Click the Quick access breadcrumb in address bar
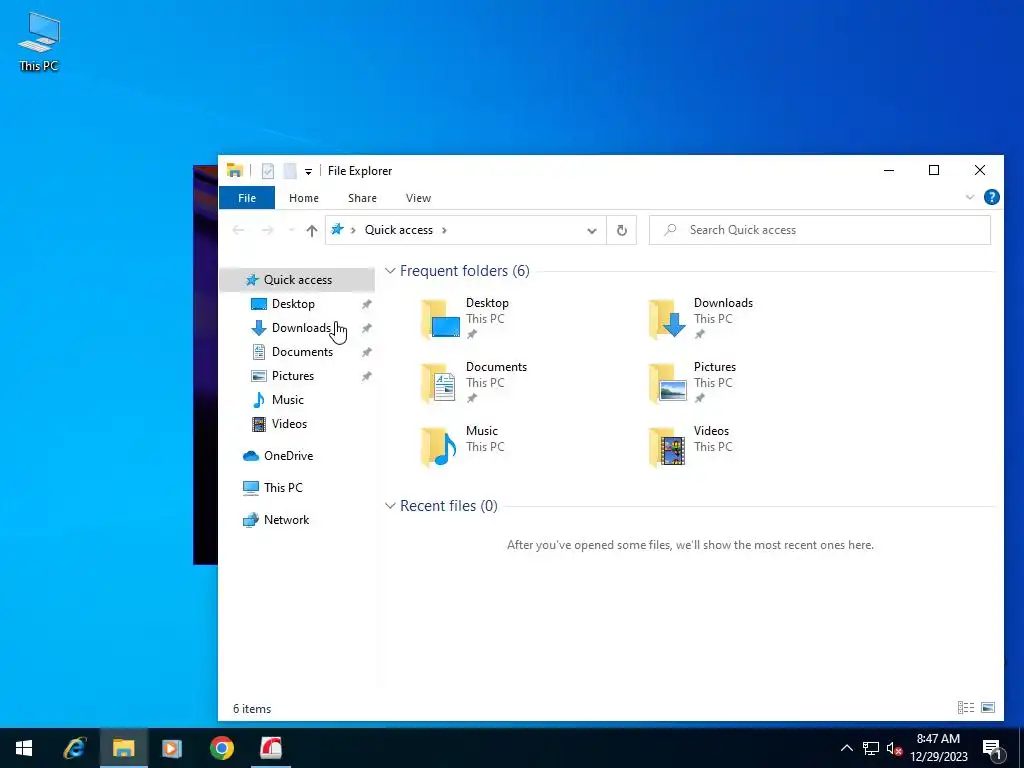The width and height of the screenshot is (1024, 768). click(398, 230)
